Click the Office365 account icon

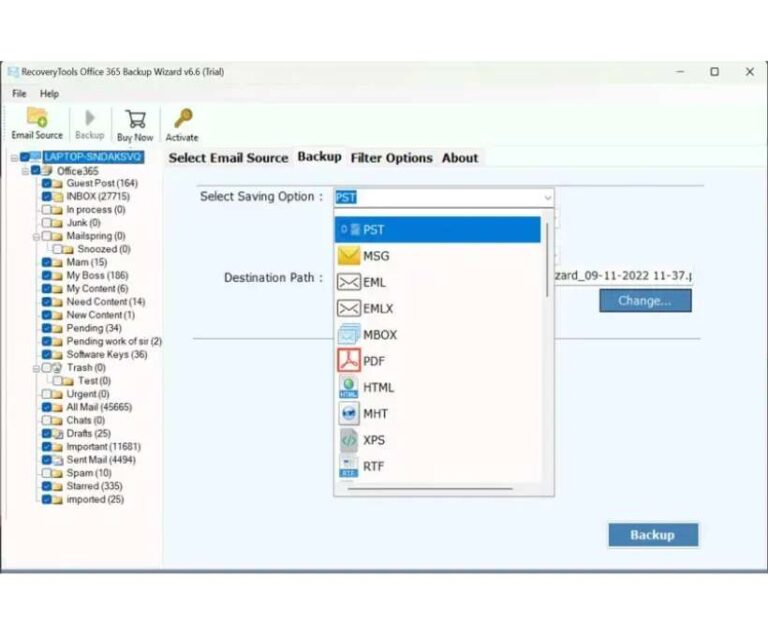pyautogui.click(x=47, y=171)
